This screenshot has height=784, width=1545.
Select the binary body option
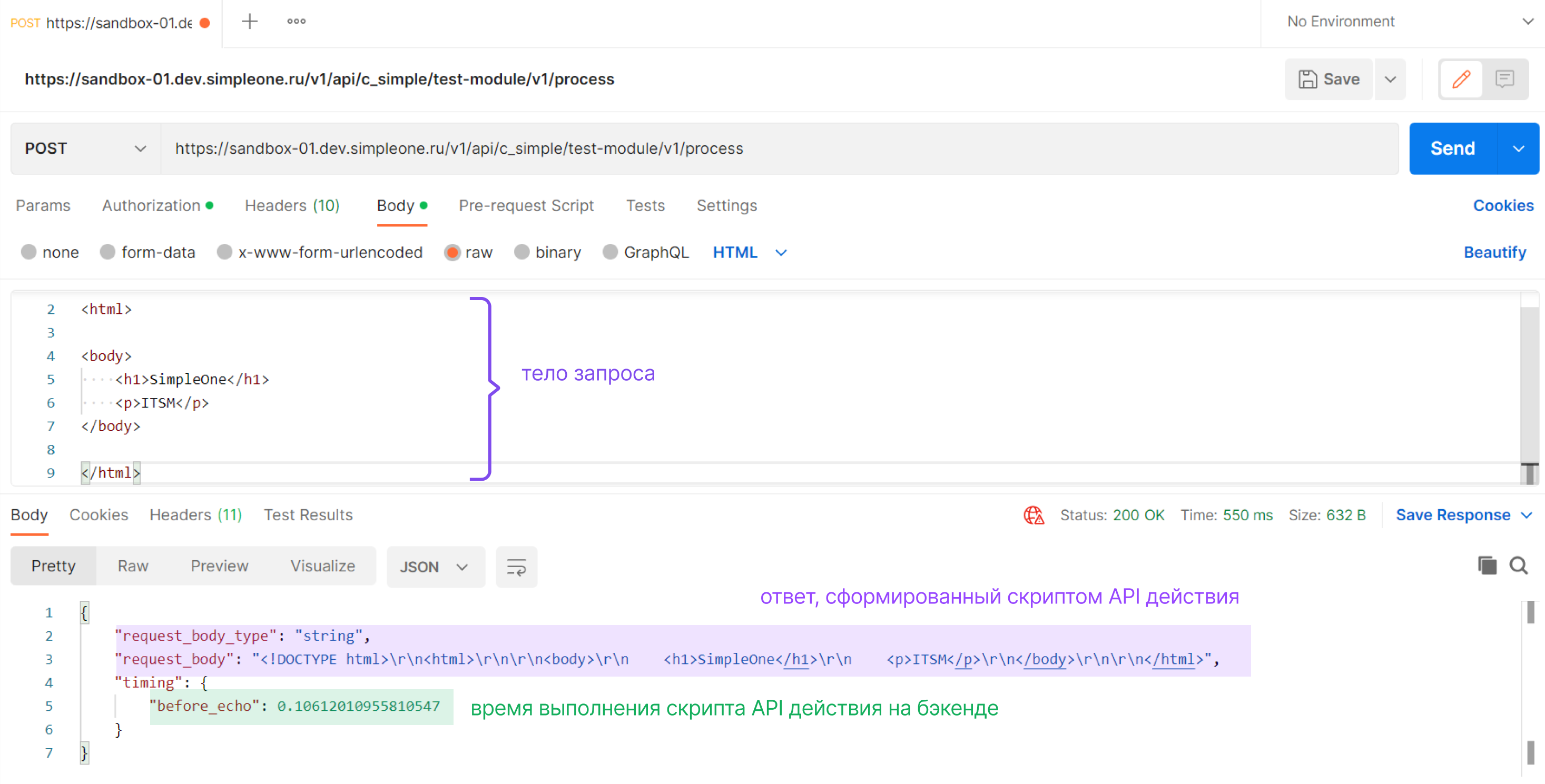pyautogui.click(x=522, y=252)
